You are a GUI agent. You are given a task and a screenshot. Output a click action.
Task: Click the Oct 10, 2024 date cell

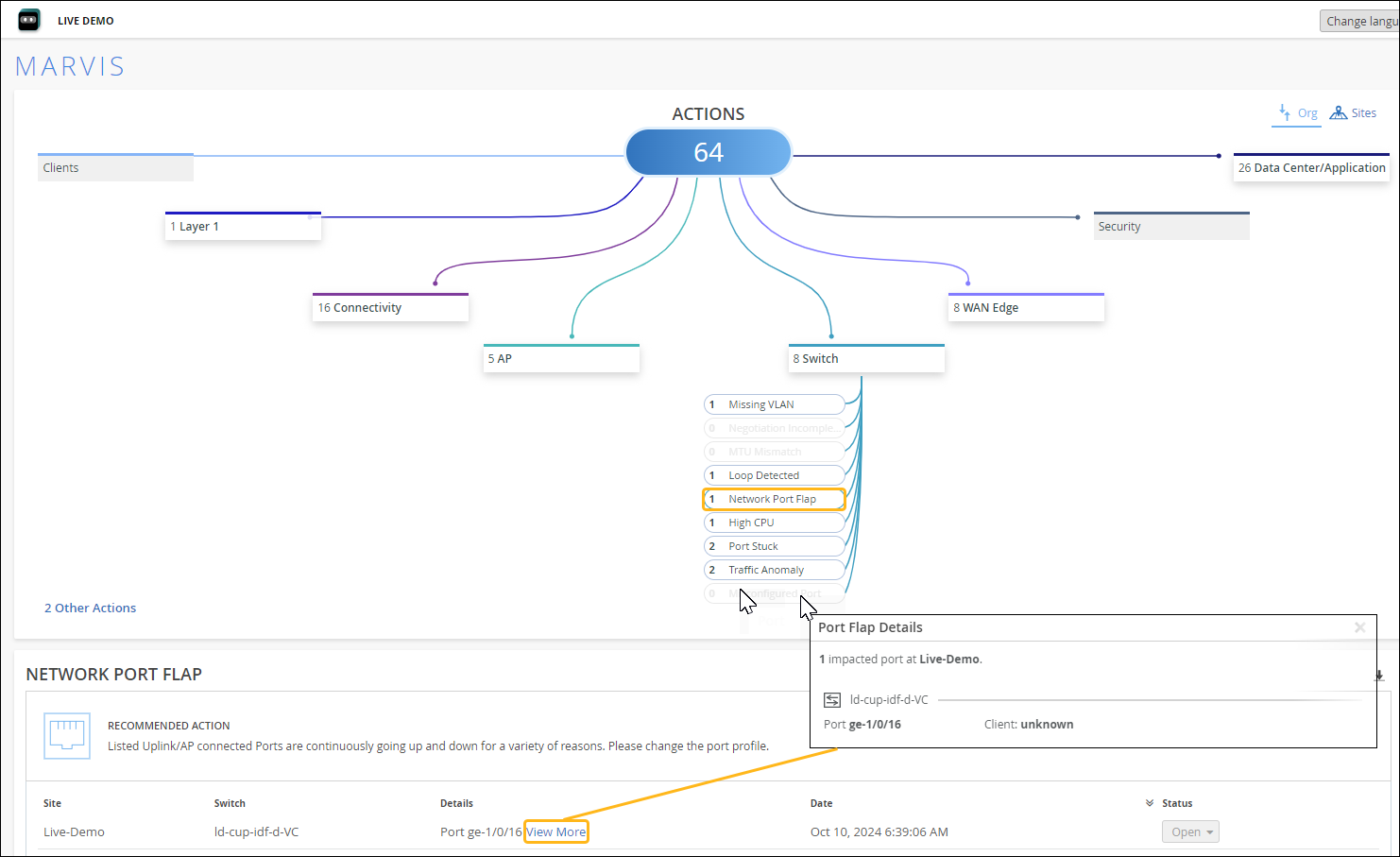click(879, 832)
